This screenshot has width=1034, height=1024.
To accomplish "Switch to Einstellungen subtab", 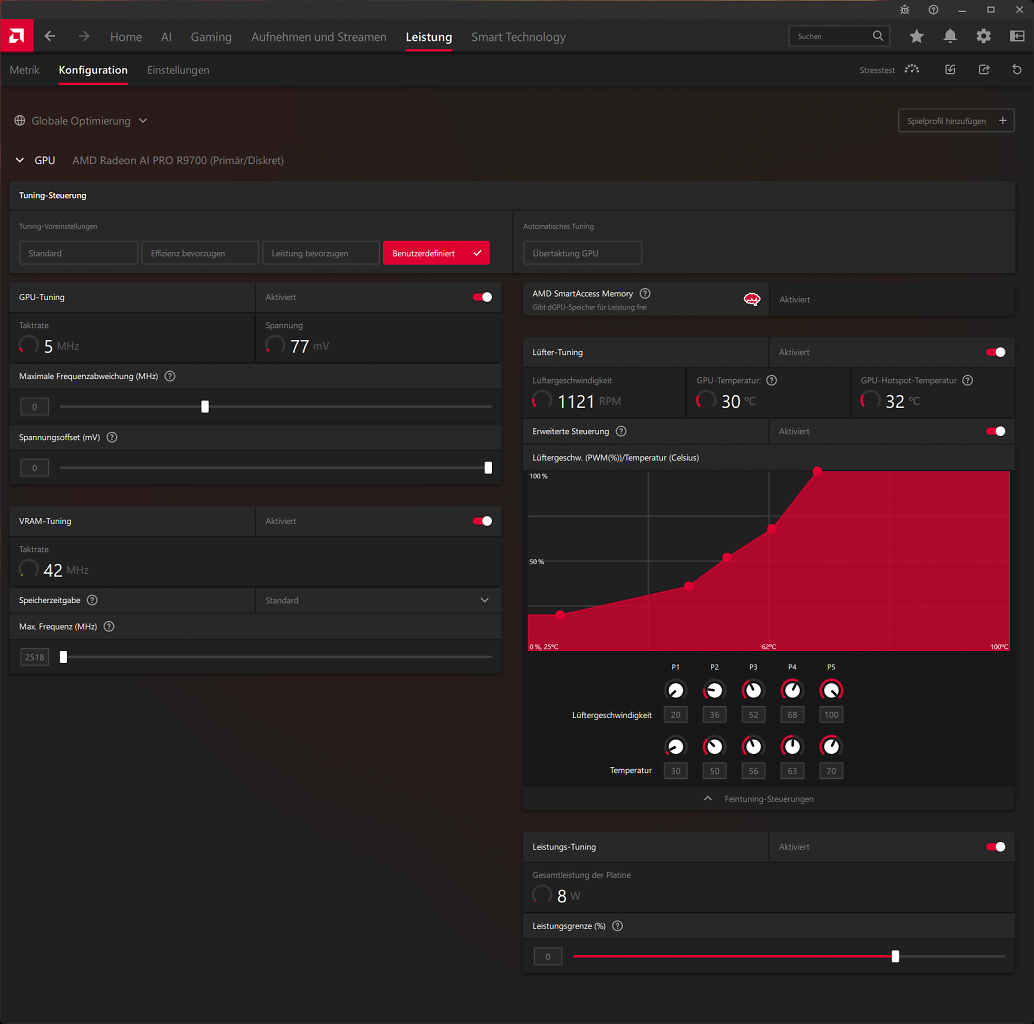I will point(178,70).
